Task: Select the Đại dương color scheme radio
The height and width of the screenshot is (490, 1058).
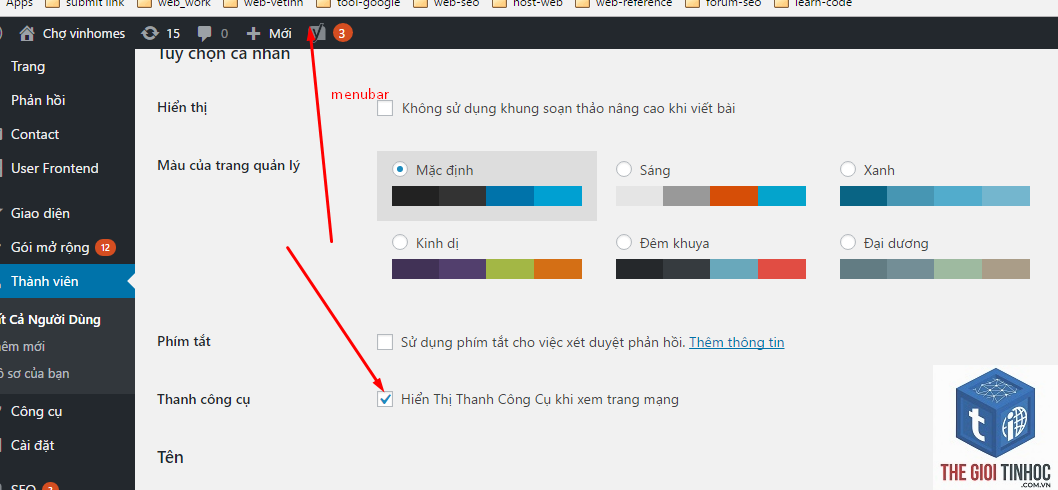Action: [848, 242]
